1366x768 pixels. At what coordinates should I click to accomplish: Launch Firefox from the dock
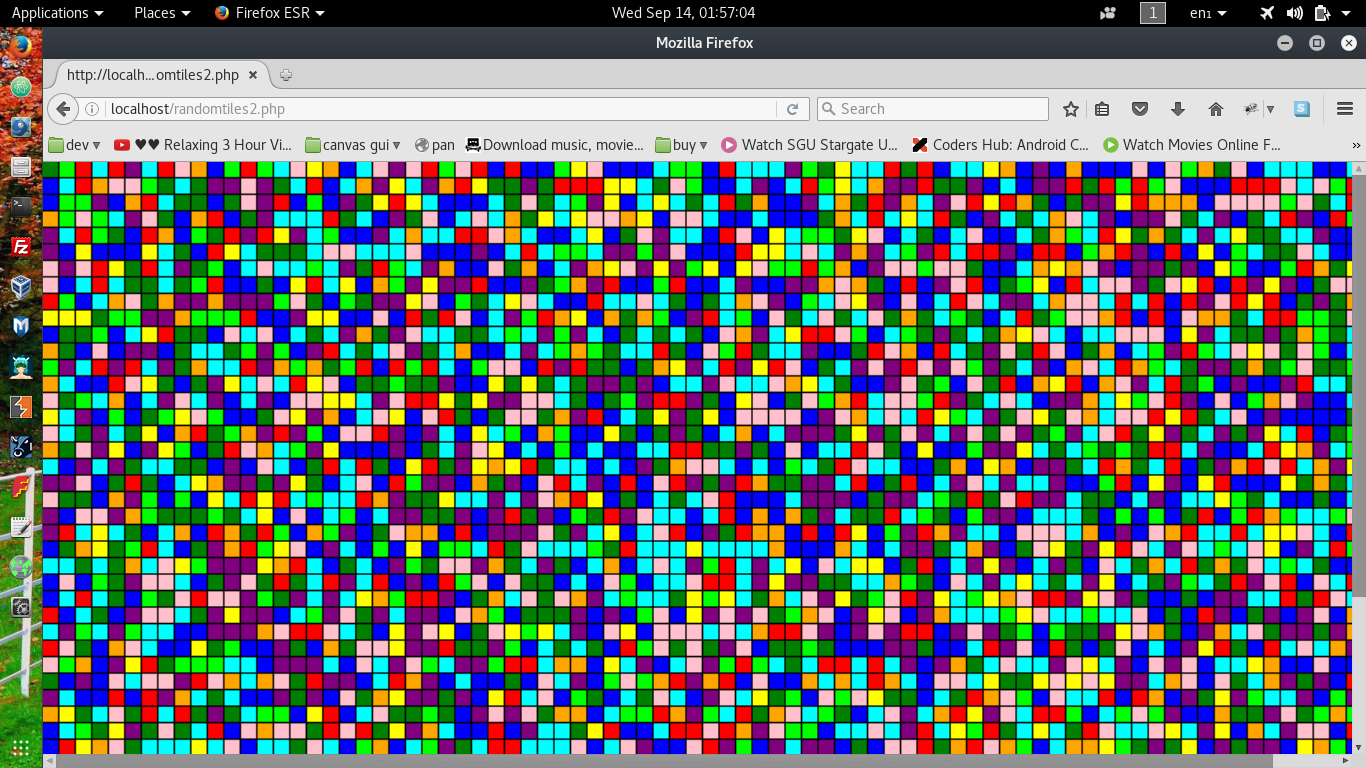pyautogui.click(x=21, y=47)
